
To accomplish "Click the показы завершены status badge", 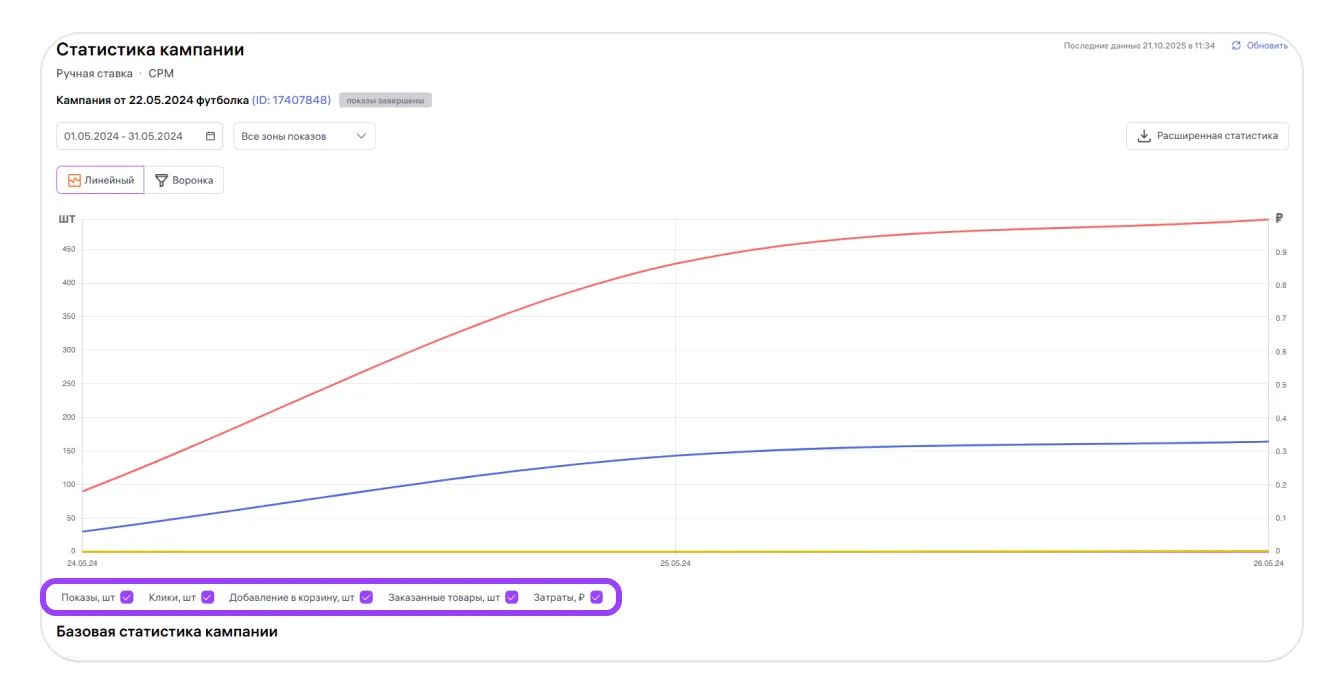I will (x=385, y=100).
